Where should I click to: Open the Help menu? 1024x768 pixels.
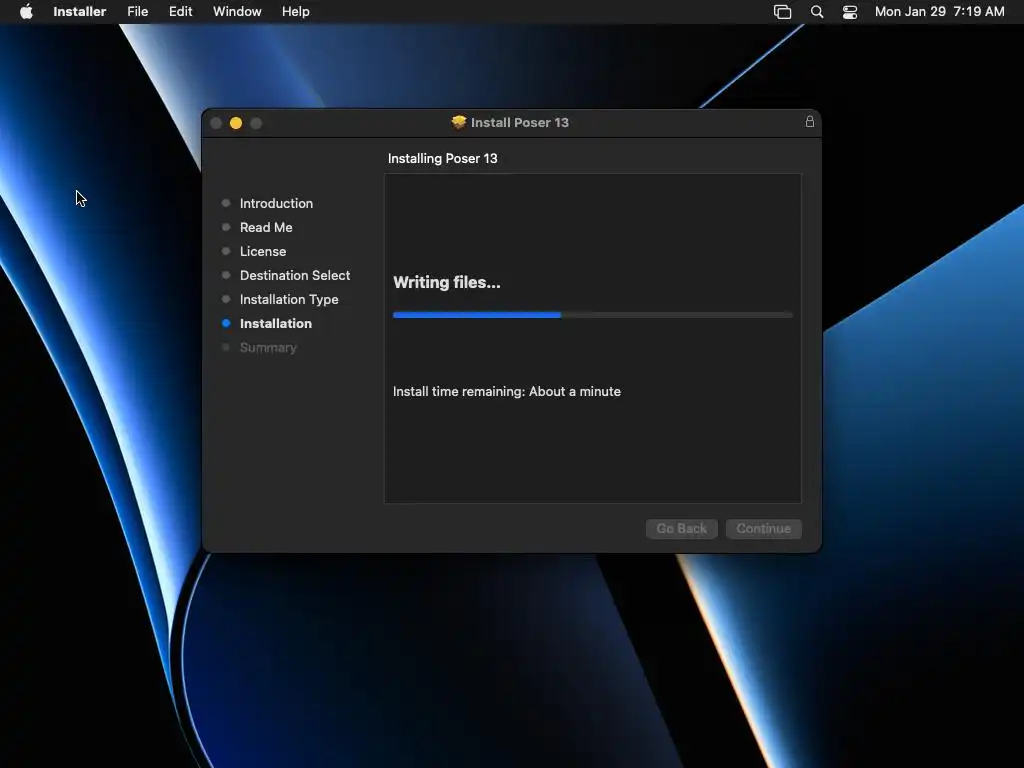point(295,12)
